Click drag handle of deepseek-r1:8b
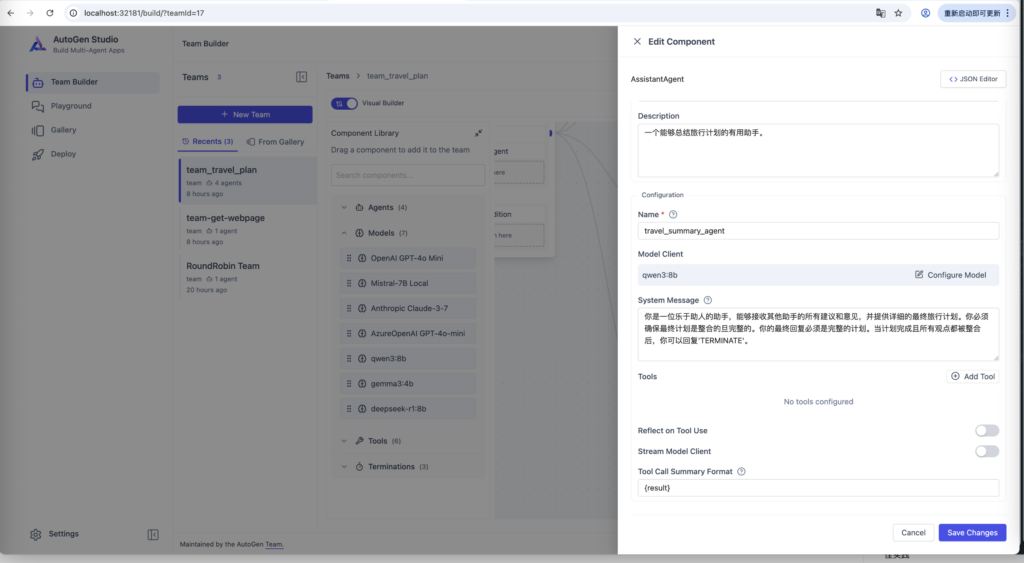Viewport: 1024px width, 563px height. [x=349, y=409]
